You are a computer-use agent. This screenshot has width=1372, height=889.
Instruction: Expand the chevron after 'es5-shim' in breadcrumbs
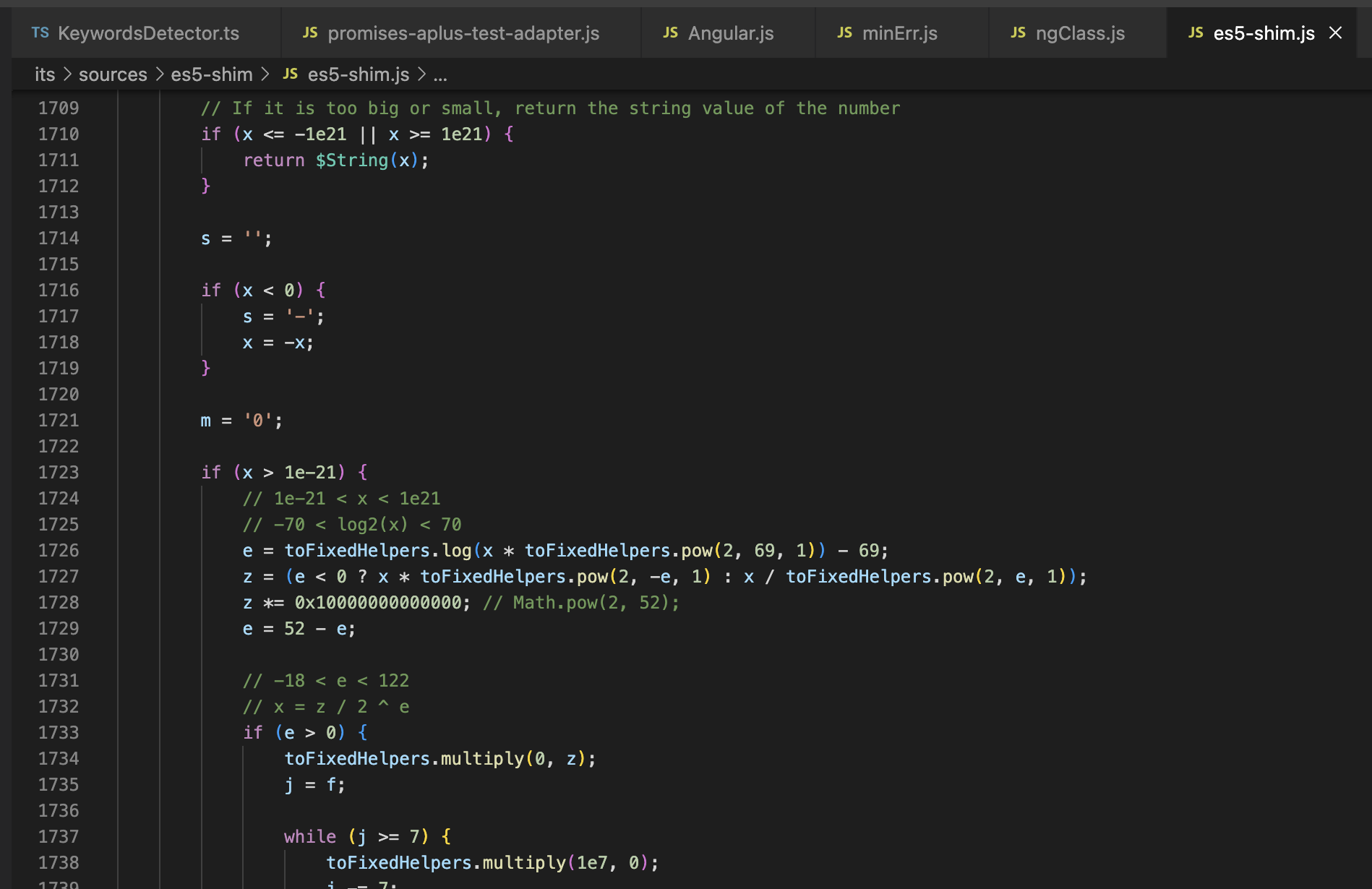tap(265, 74)
